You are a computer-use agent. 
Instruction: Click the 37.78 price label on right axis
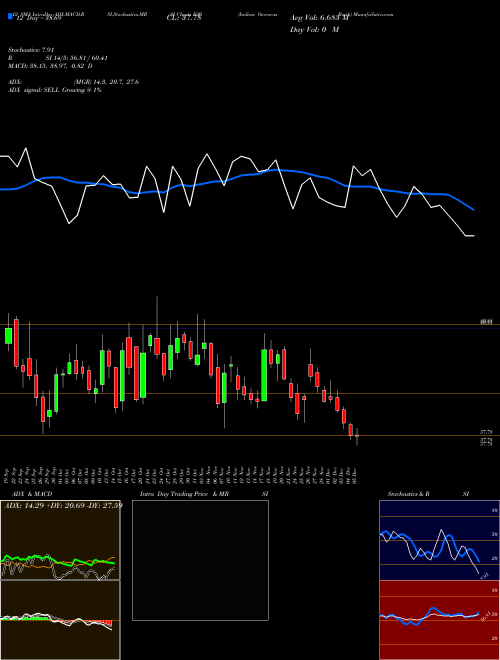[x=486, y=431]
